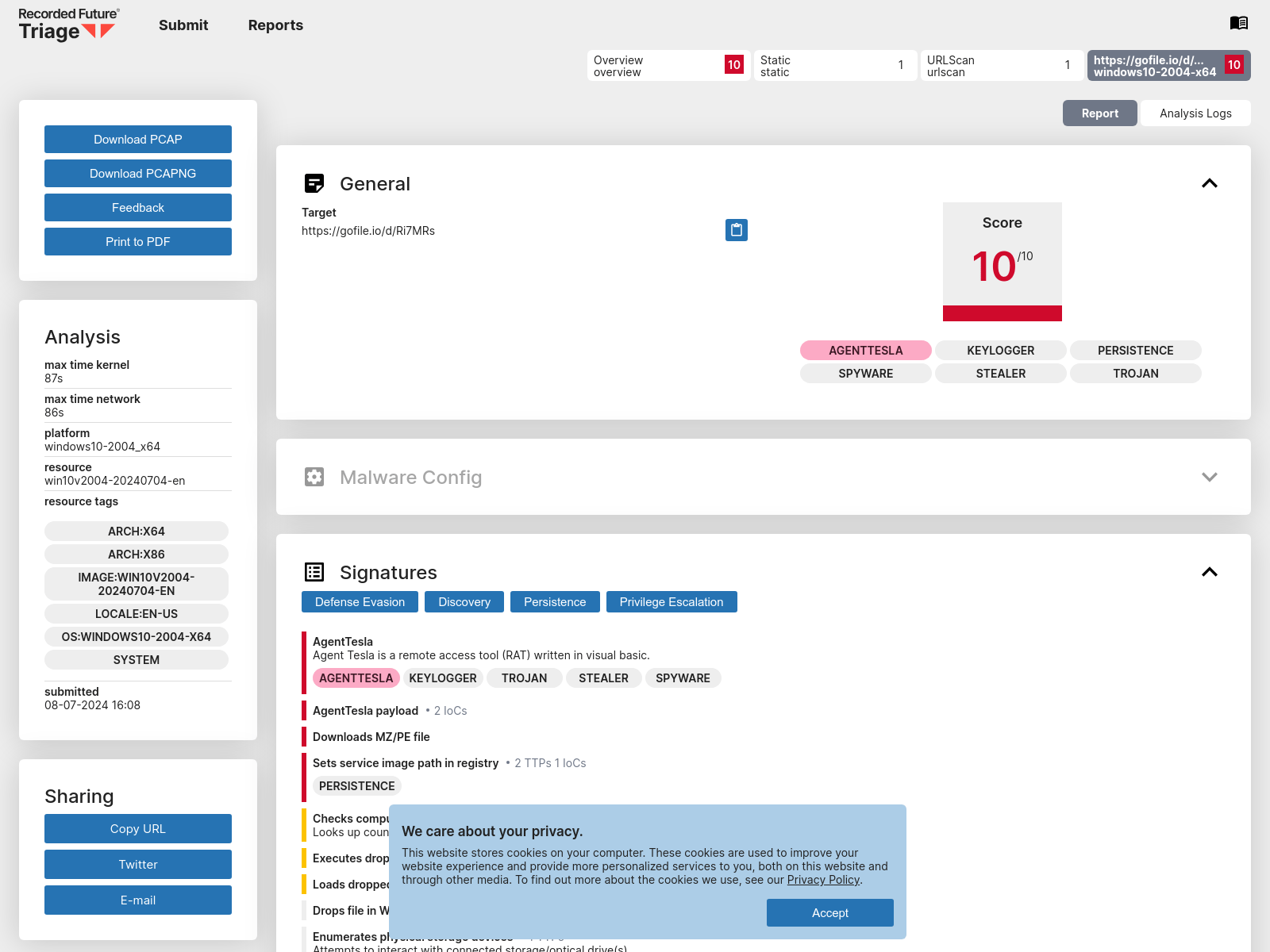This screenshot has width=1270, height=952.
Task: Click the Recorded Future Triage logo
Action: [69, 25]
